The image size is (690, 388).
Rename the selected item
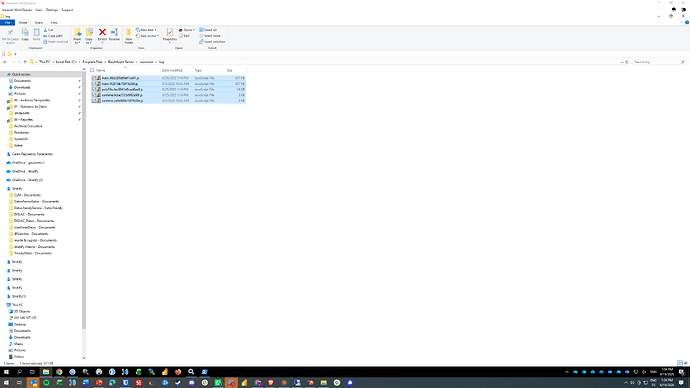coord(114,35)
